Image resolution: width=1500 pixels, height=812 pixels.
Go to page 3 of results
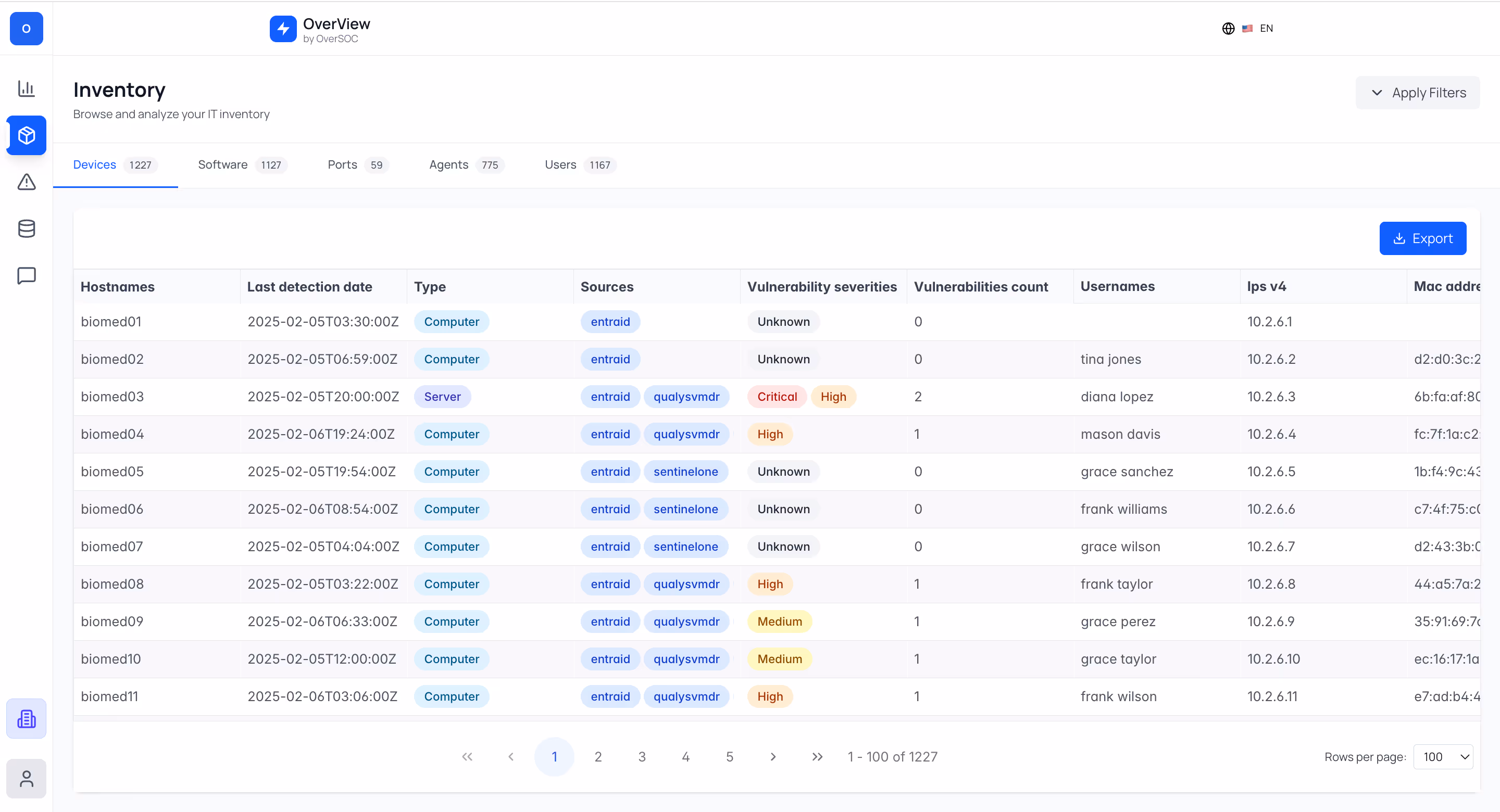point(642,757)
